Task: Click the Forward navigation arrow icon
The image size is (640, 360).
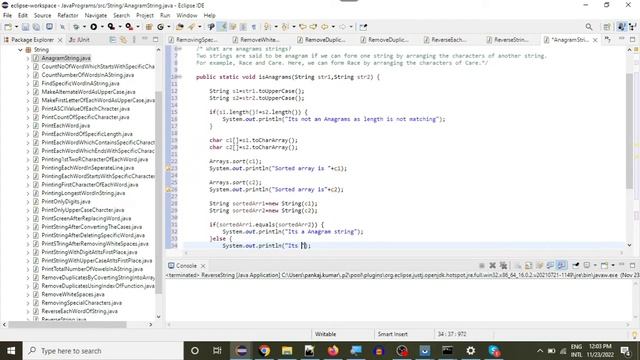Action: pyautogui.click(x=342, y=27)
